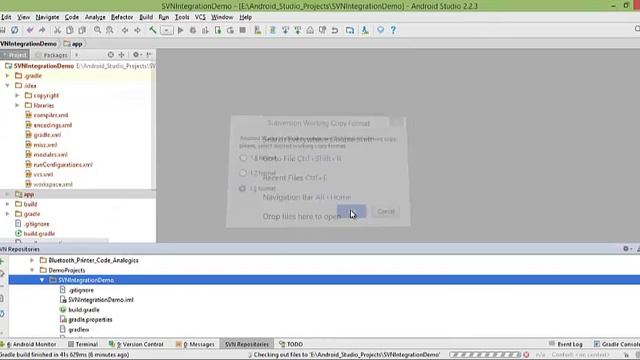Image resolution: width=640 pixels, height=360 pixels.
Task: Click the app breadcrumb in navigation bar
Action: [x=73, y=44]
